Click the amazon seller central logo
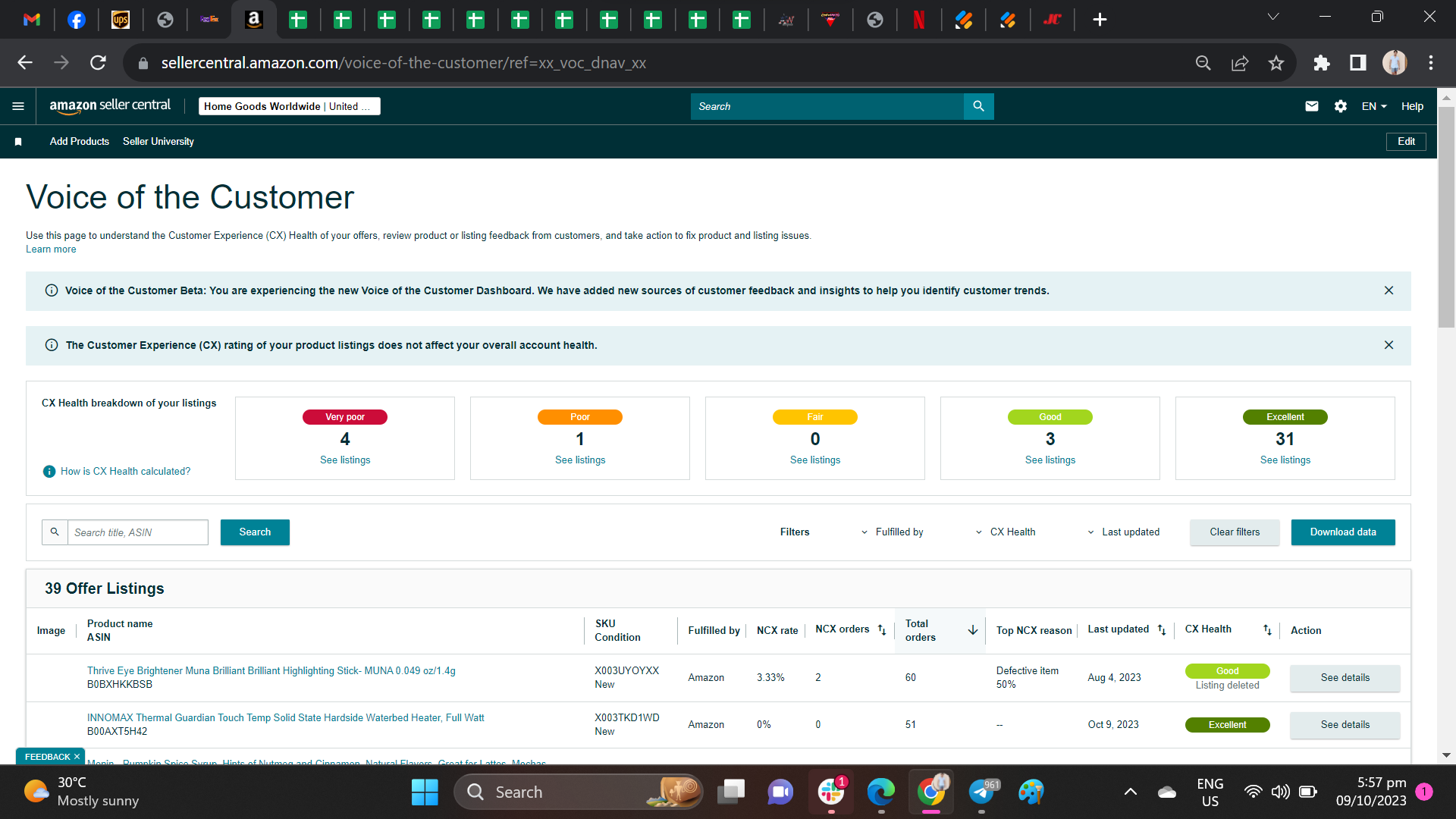 click(110, 106)
